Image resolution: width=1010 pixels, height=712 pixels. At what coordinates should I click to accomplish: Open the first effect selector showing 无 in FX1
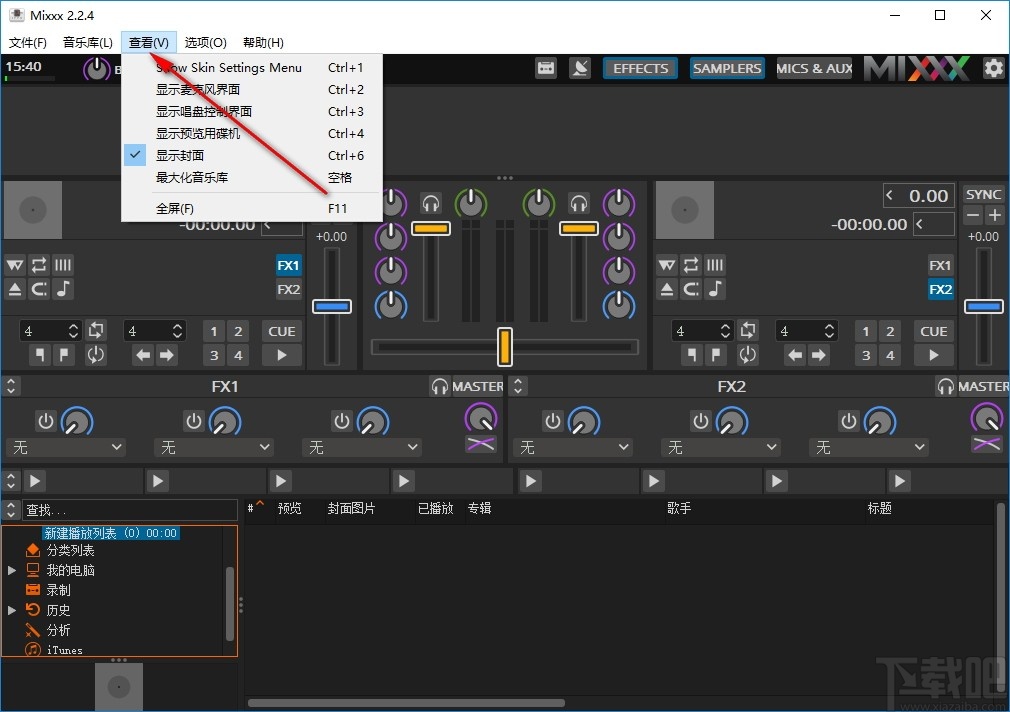(x=66, y=447)
